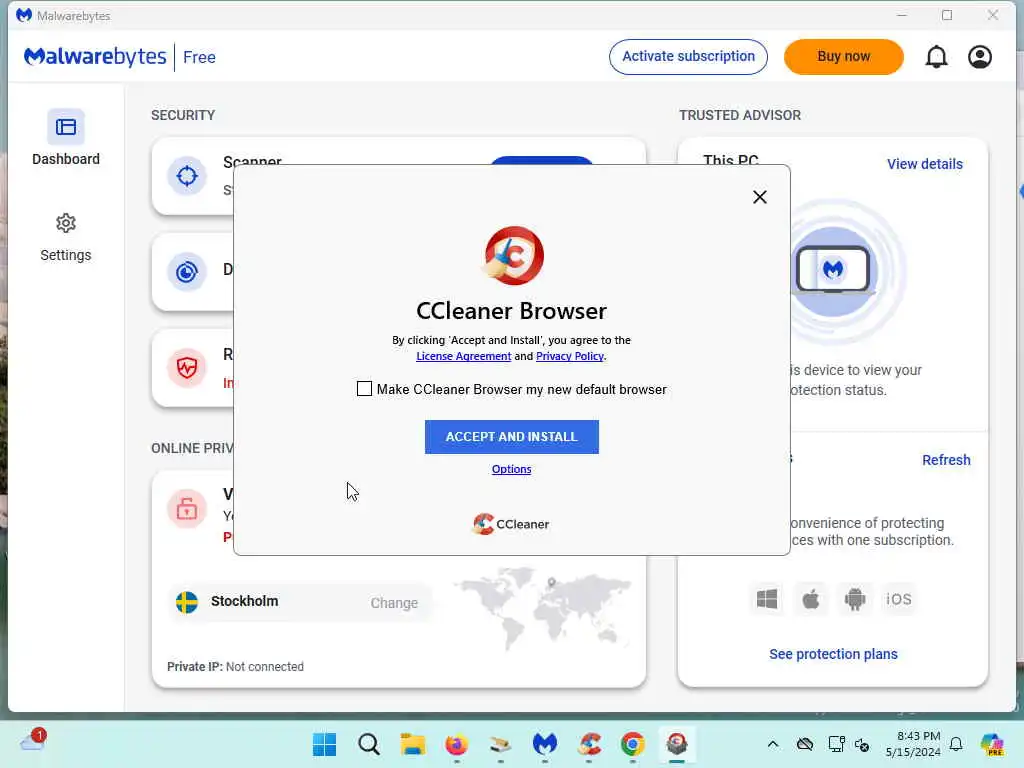1024x768 pixels.
Task: Click the Sweden flag icon beside Stockholm
Action: point(187,602)
